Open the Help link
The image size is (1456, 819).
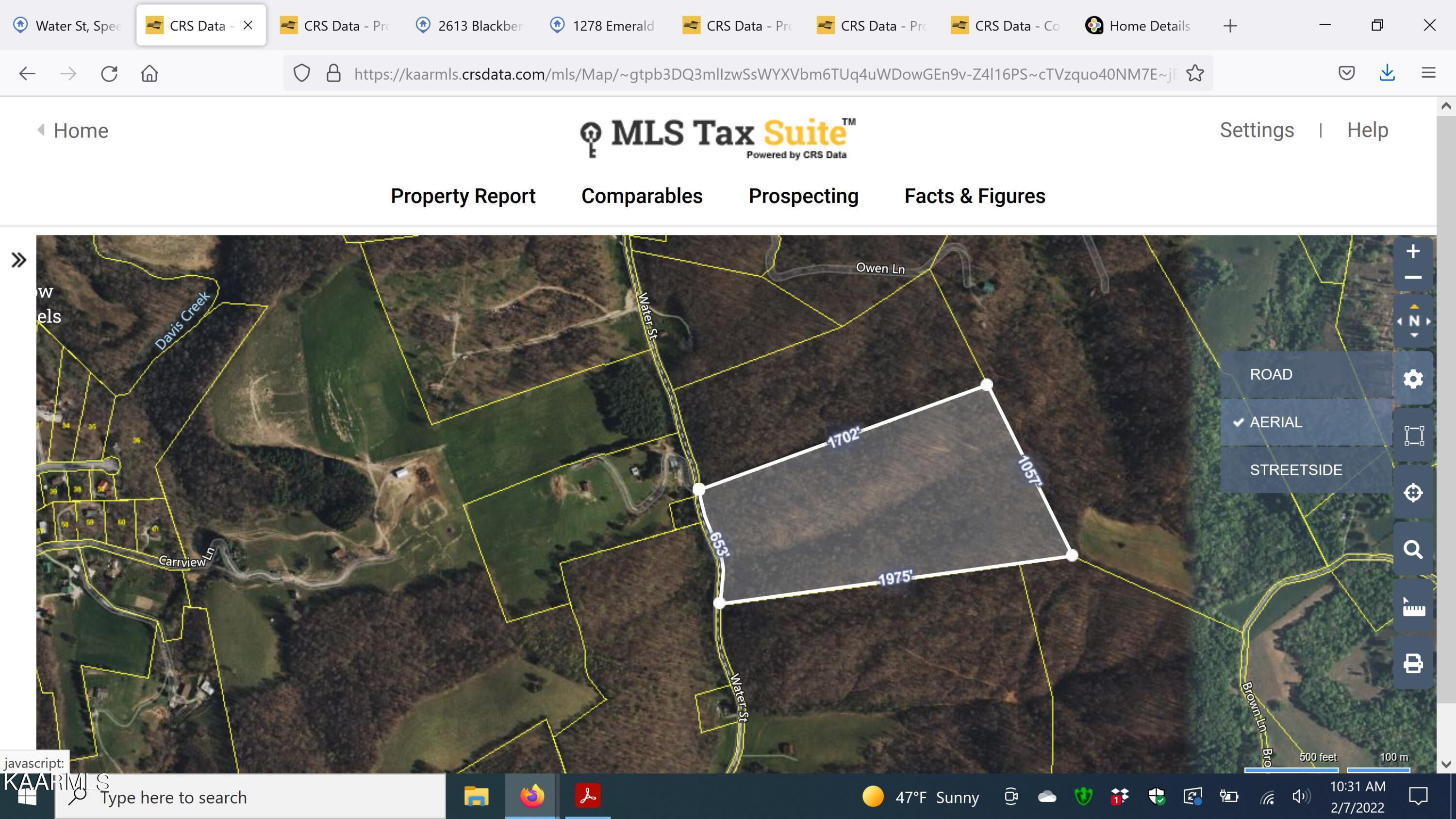(x=1367, y=130)
